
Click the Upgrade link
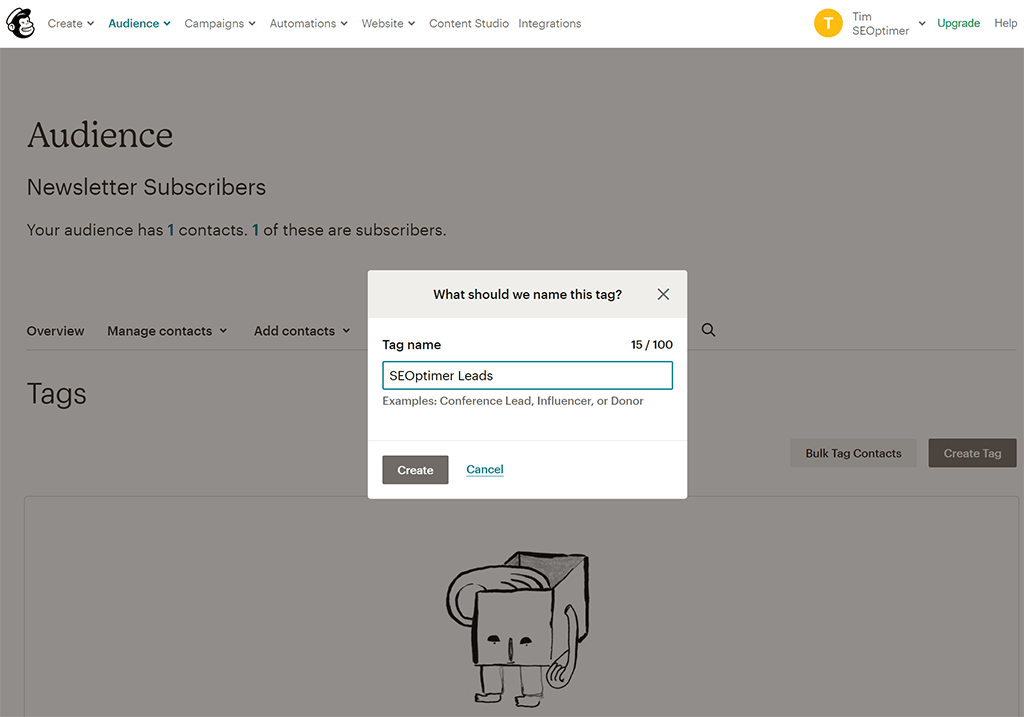[958, 23]
